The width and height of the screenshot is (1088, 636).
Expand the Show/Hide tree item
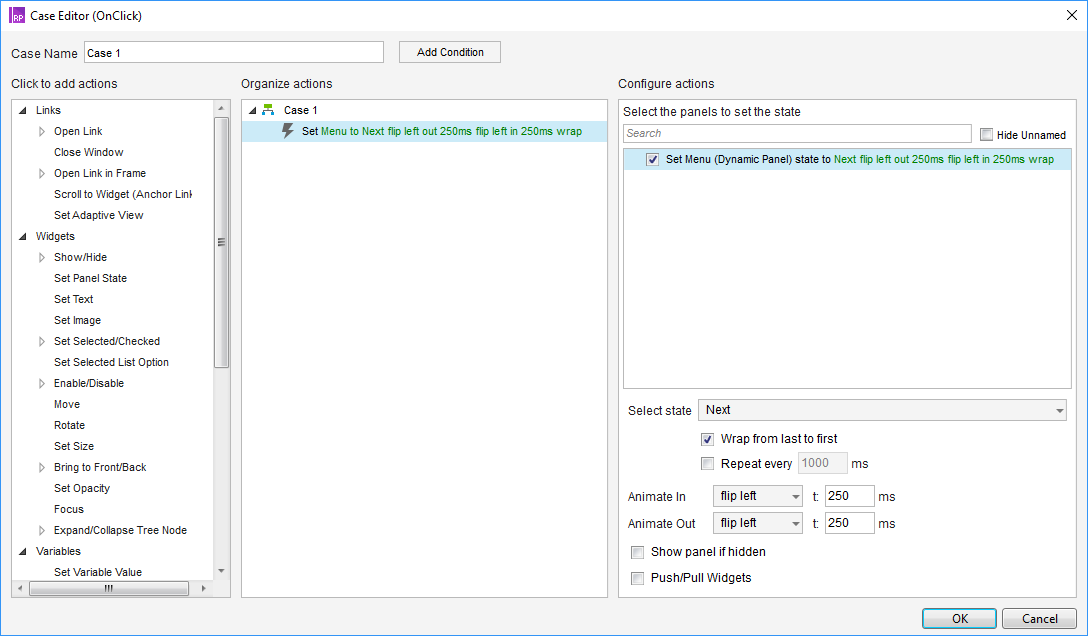click(x=41, y=257)
